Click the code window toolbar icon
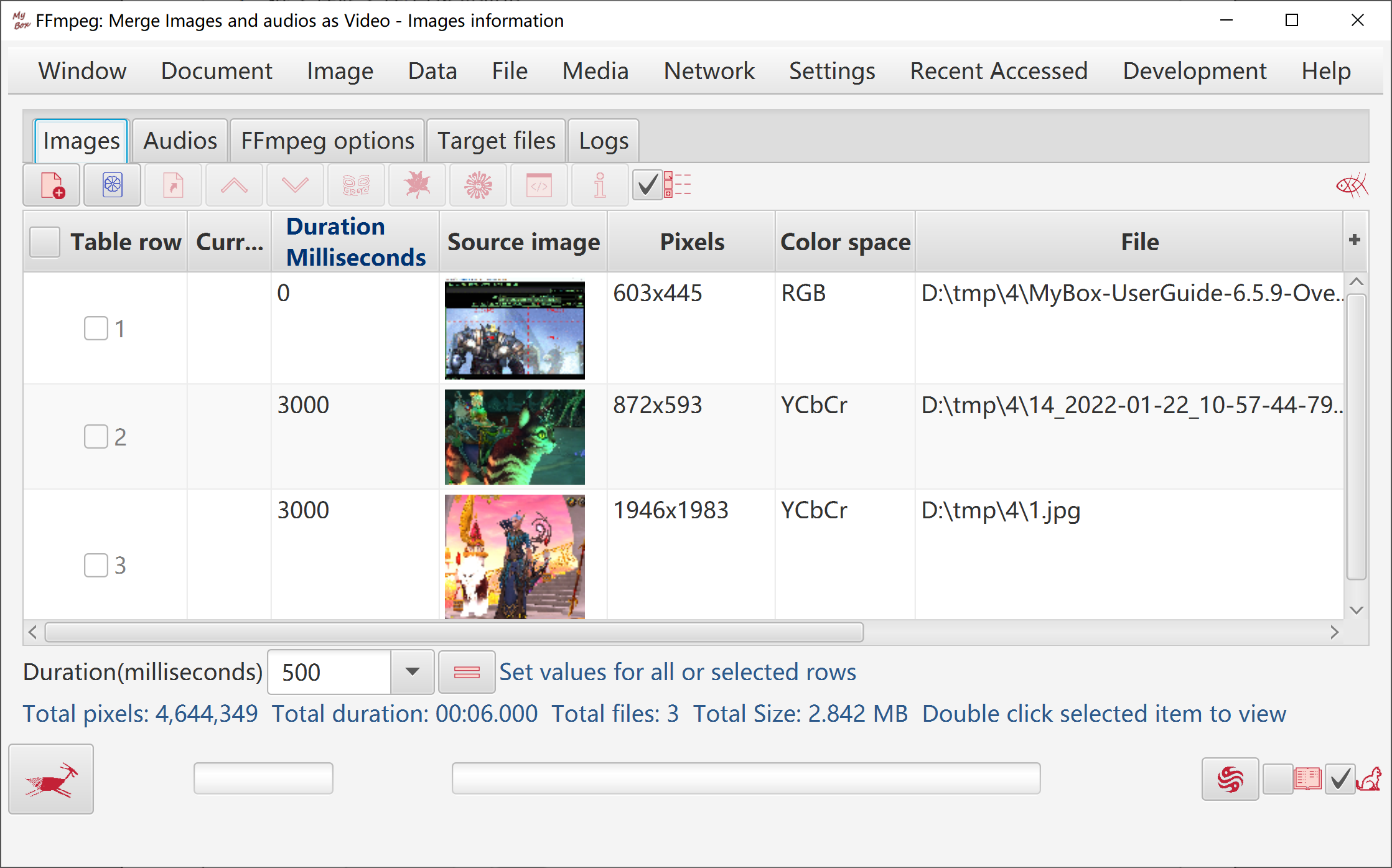The height and width of the screenshot is (868, 1392). coord(540,185)
